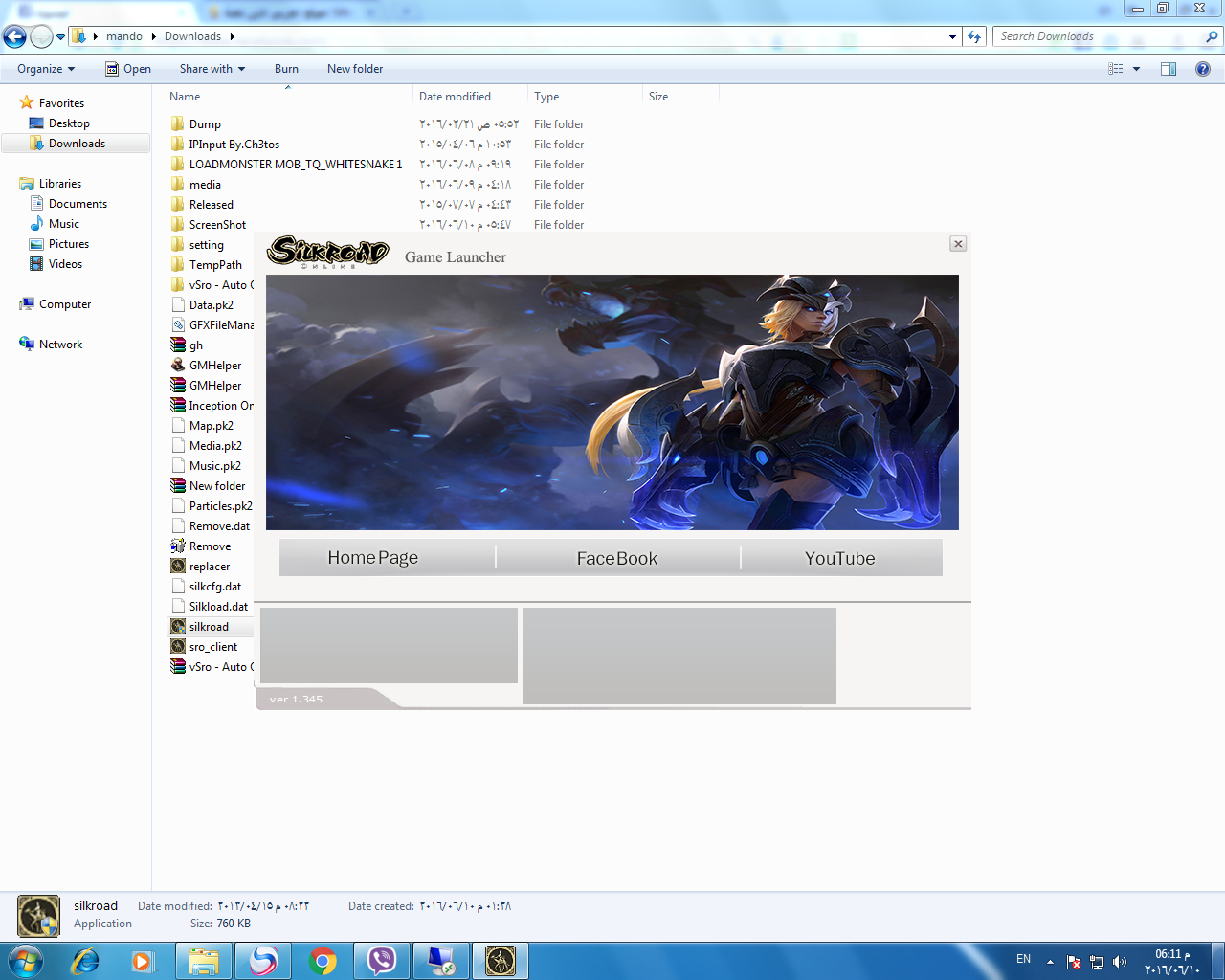Select Downloads in the navigation pane
The height and width of the screenshot is (980, 1225).
76,144
